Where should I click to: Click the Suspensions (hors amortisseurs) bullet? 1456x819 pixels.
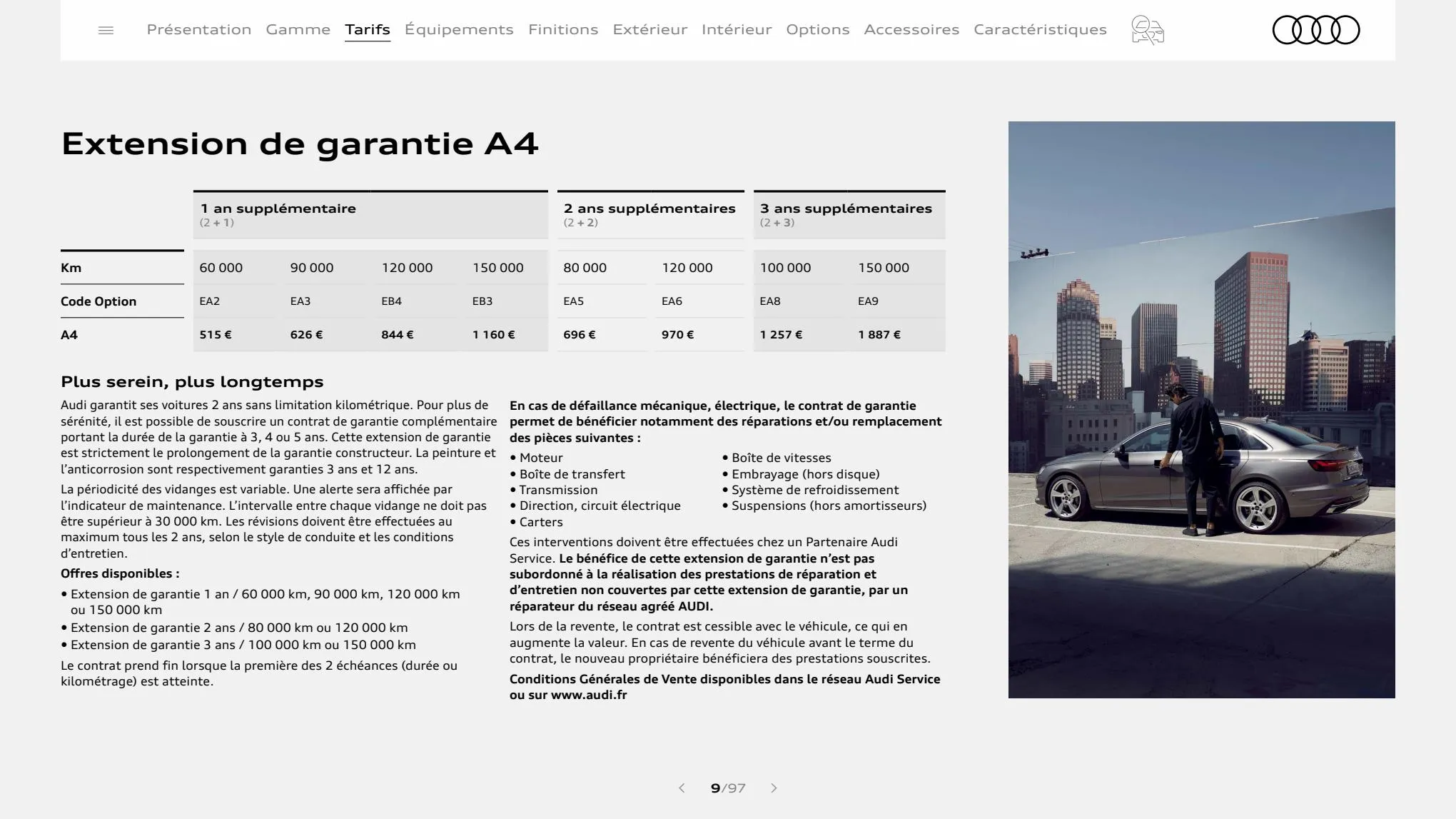pos(824,506)
